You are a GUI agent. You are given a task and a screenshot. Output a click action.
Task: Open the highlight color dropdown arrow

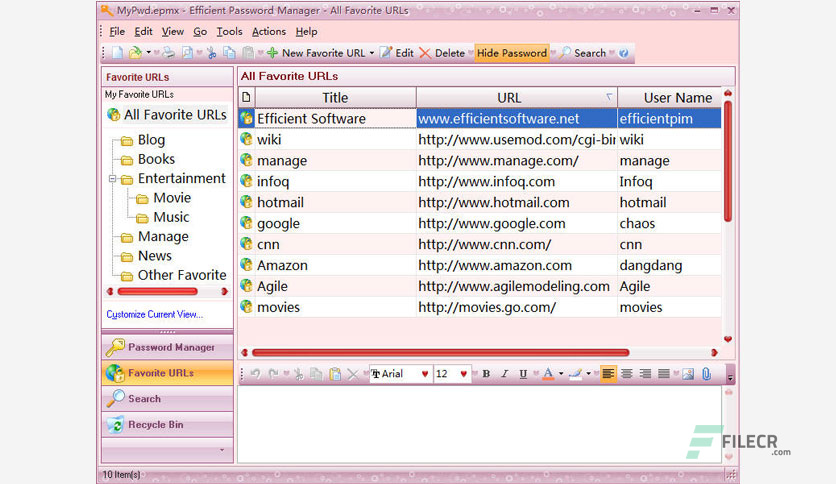click(588, 374)
